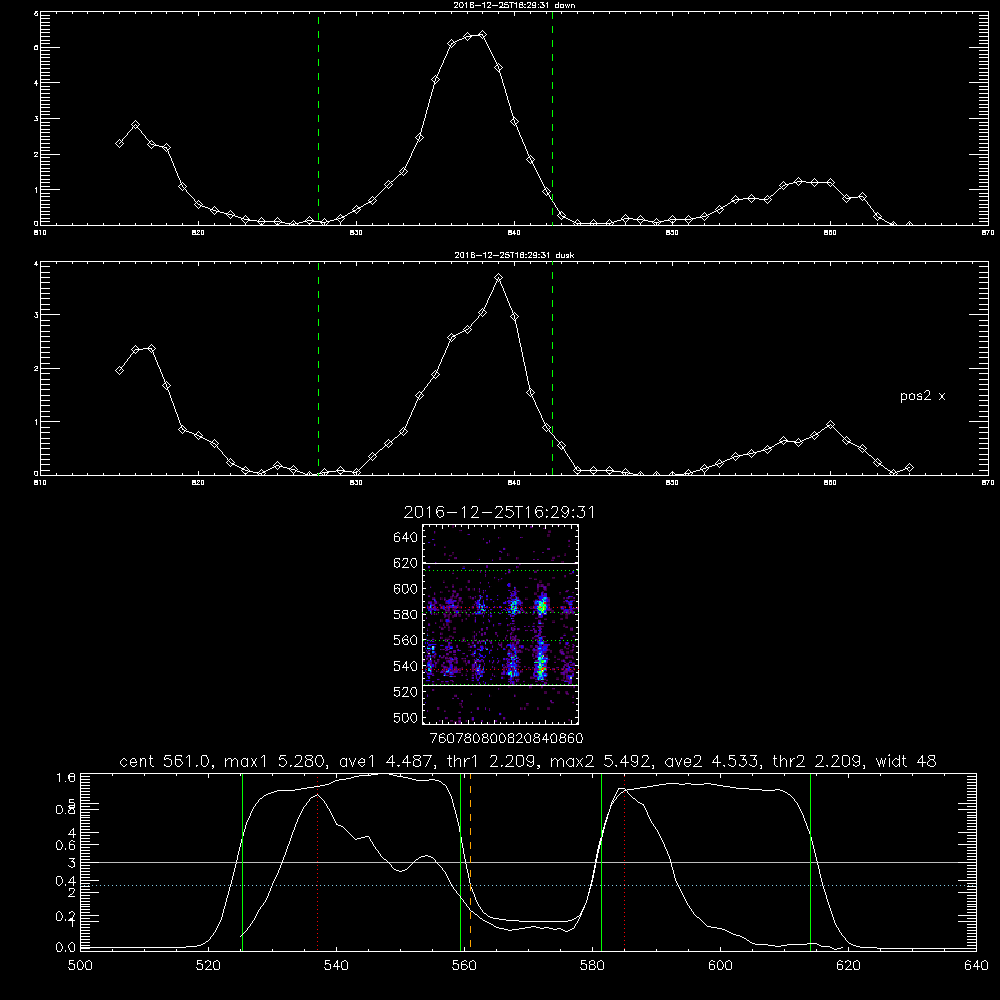Click the left green dashed line in dawn plot
The image size is (1000, 1000).
point(318,119)
